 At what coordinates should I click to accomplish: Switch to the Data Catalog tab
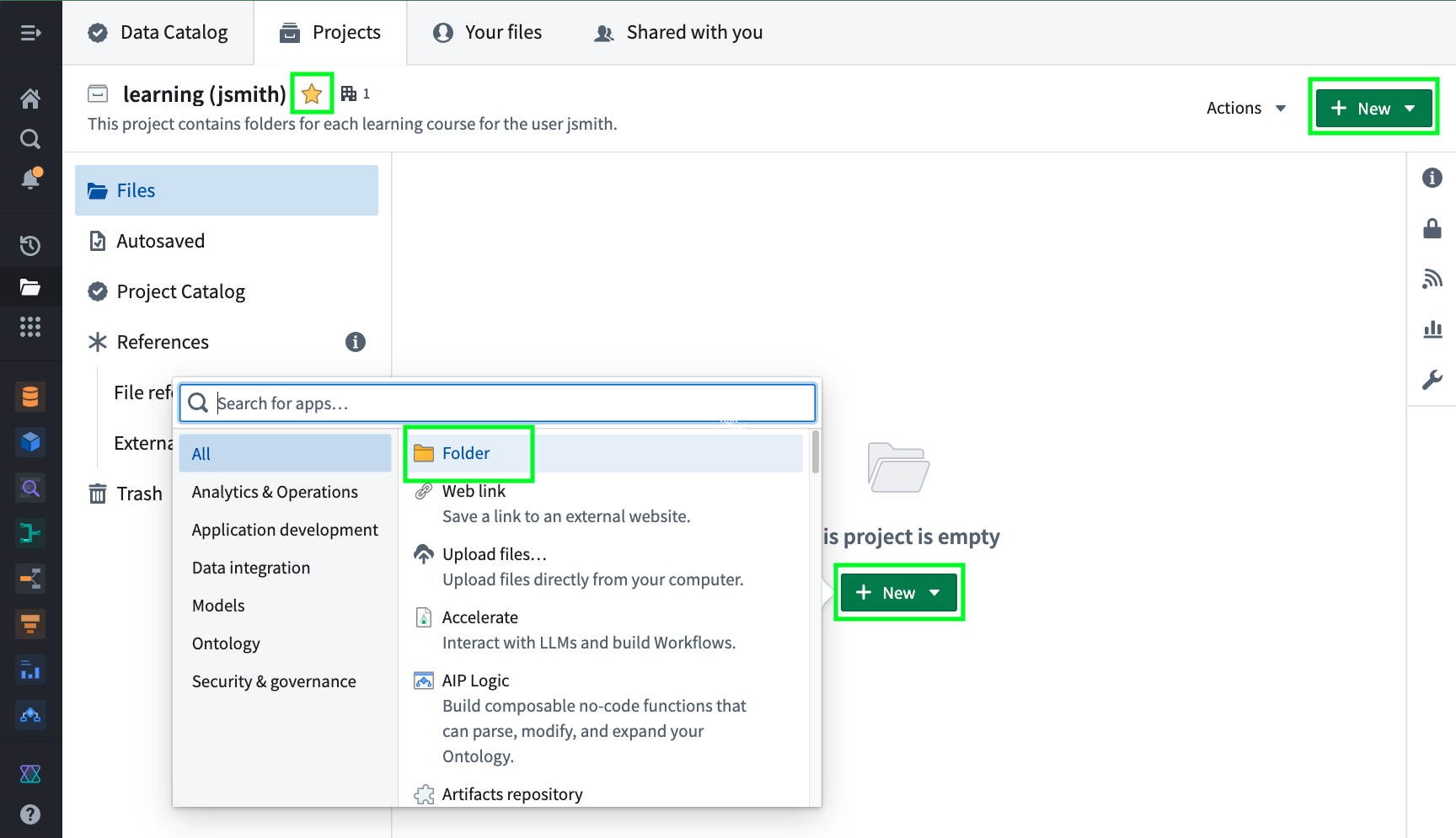click(x=158, y=32)
